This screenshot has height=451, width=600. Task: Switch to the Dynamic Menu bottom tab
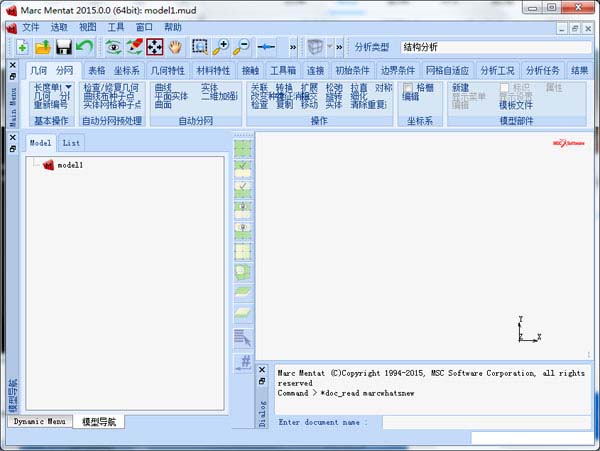click(x=39, y=422)
